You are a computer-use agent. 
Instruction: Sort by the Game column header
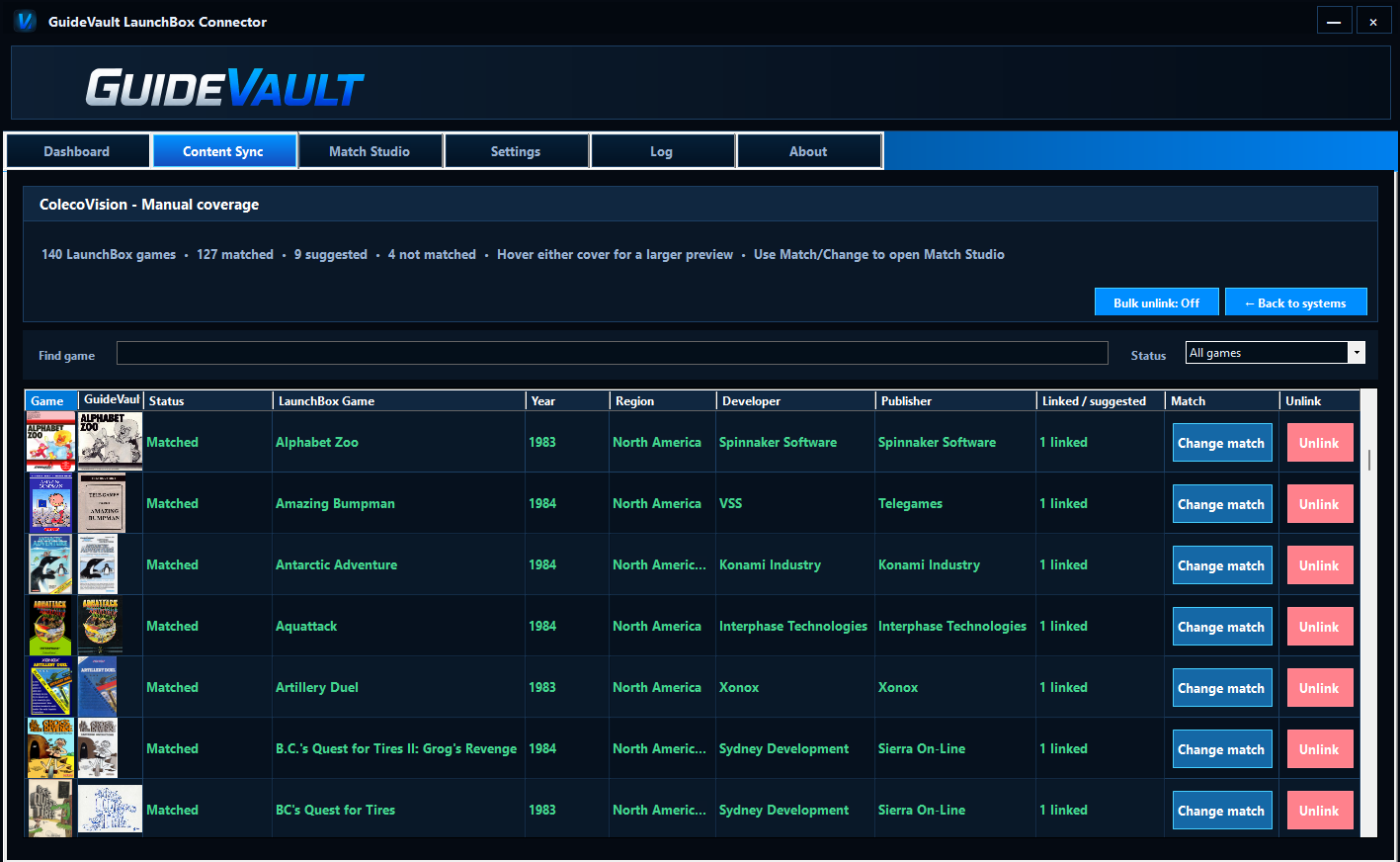[51, 400]
